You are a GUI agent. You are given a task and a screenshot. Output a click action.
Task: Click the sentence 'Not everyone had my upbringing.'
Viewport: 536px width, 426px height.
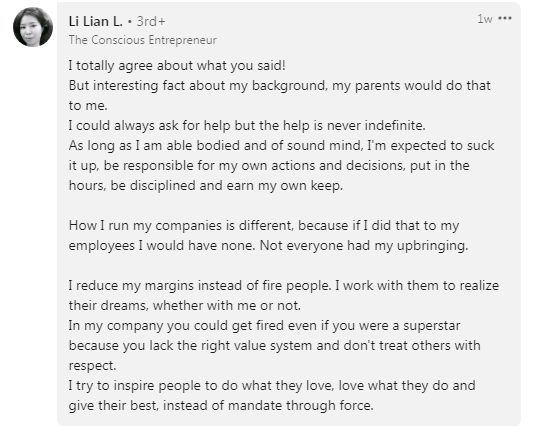[364, 245]
